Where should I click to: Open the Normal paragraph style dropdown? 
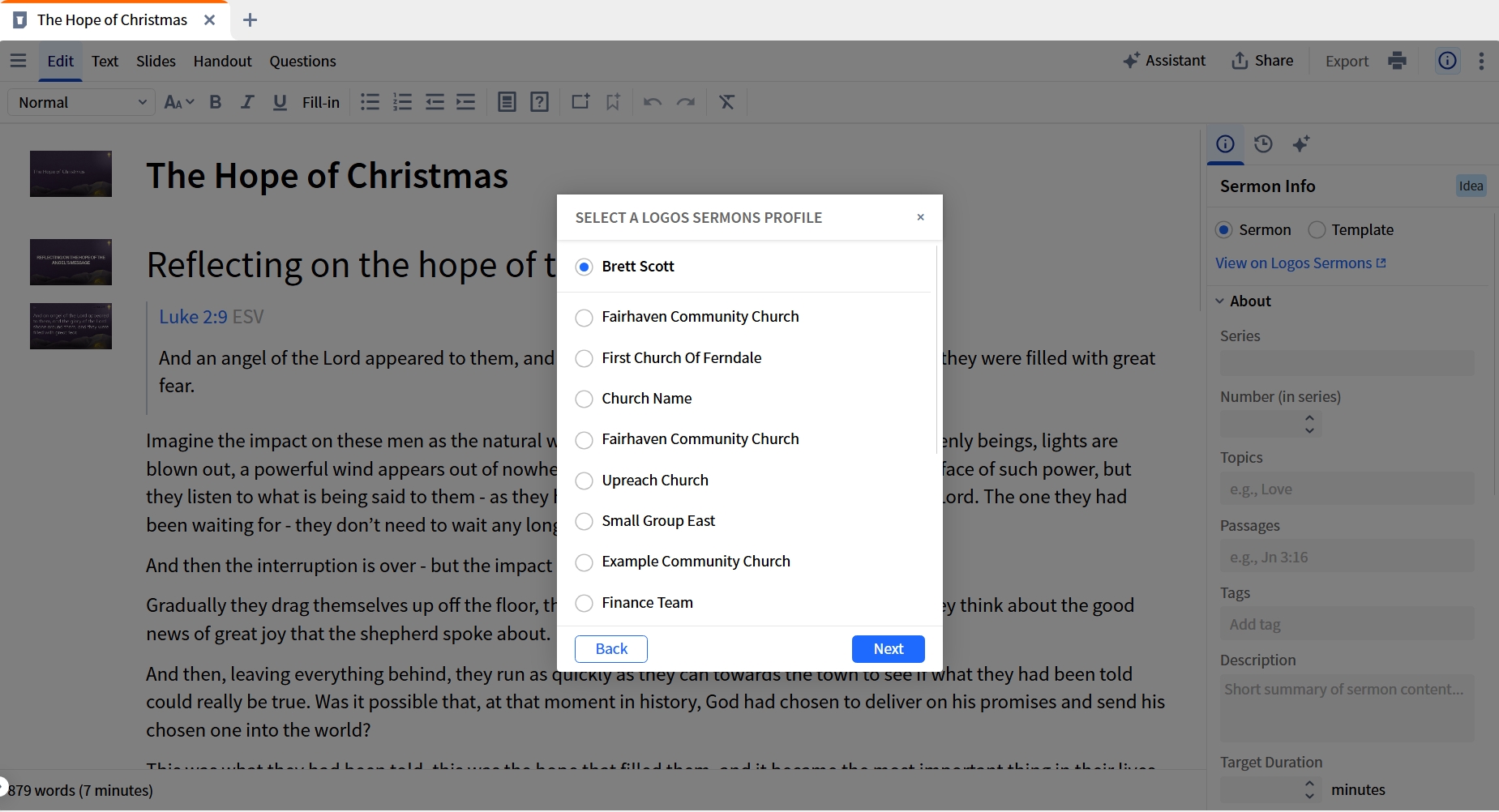81,102
